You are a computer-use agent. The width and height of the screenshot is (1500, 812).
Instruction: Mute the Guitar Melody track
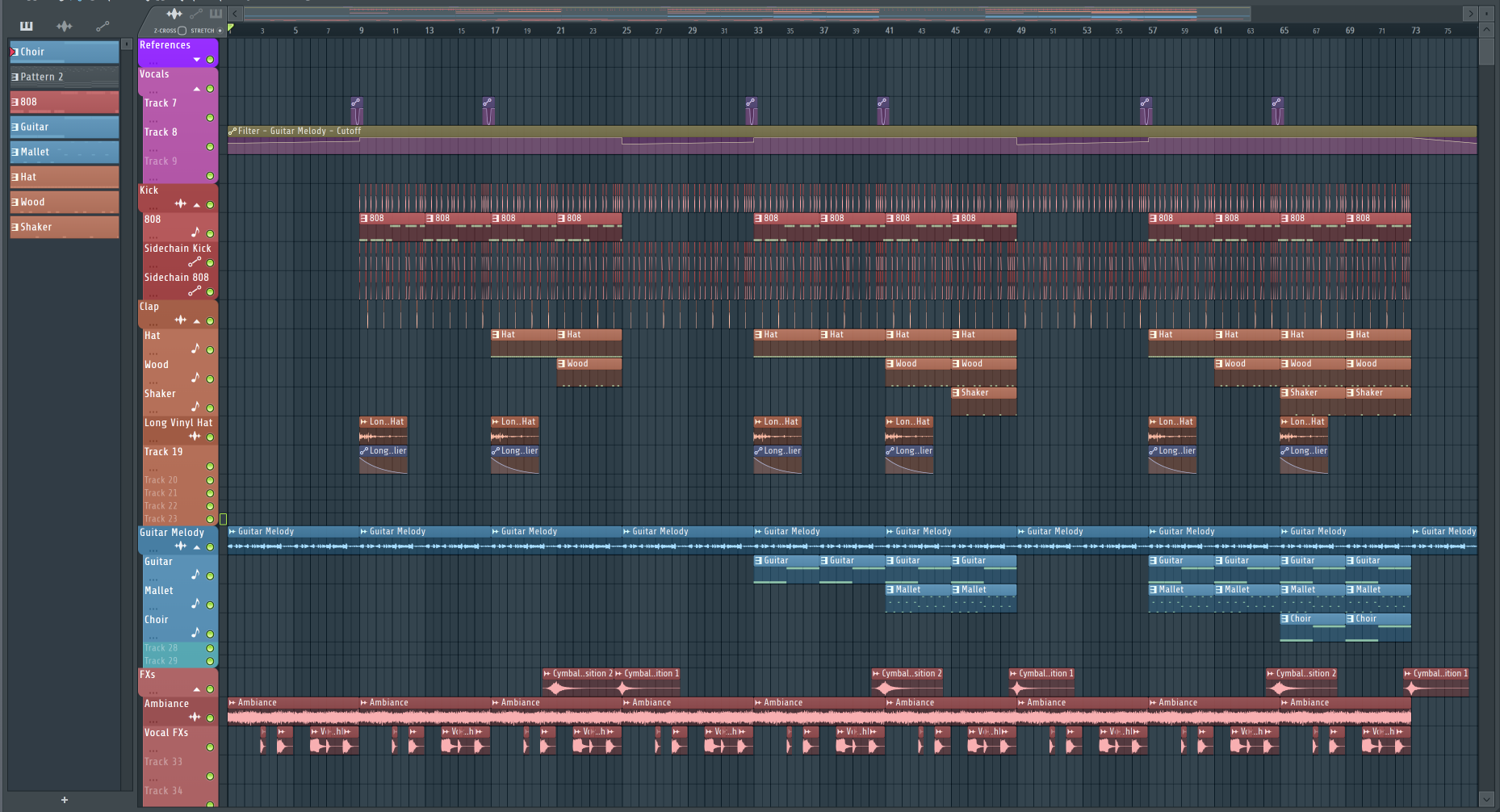(x=210, y=547)
